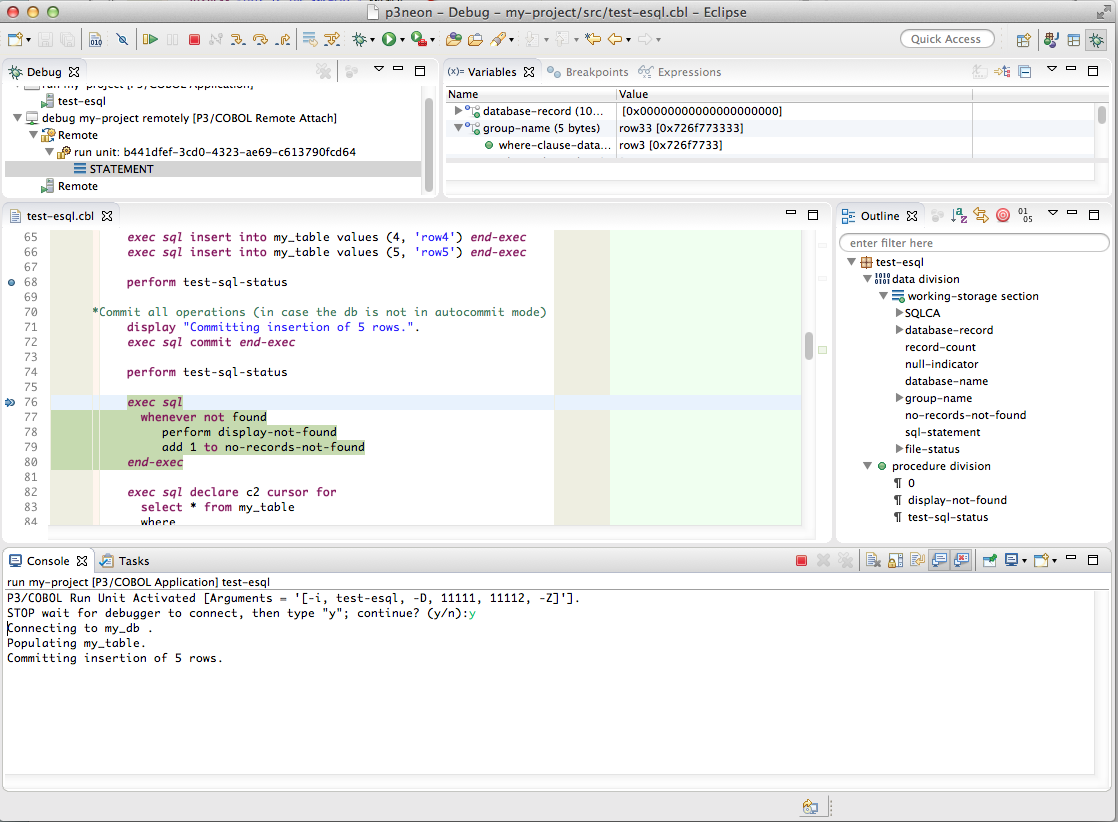Collapse procedure division in Outline

click(868, 466)
